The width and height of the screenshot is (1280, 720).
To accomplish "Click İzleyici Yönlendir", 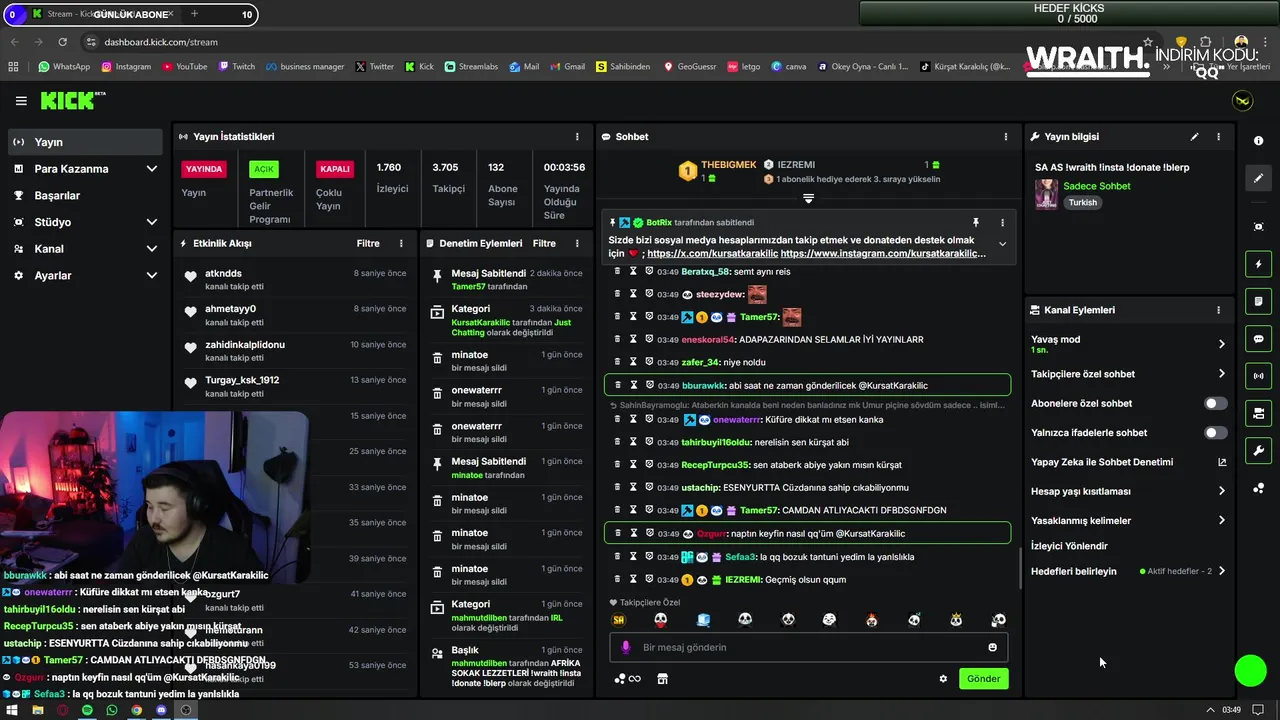I will click(1069, 546).
